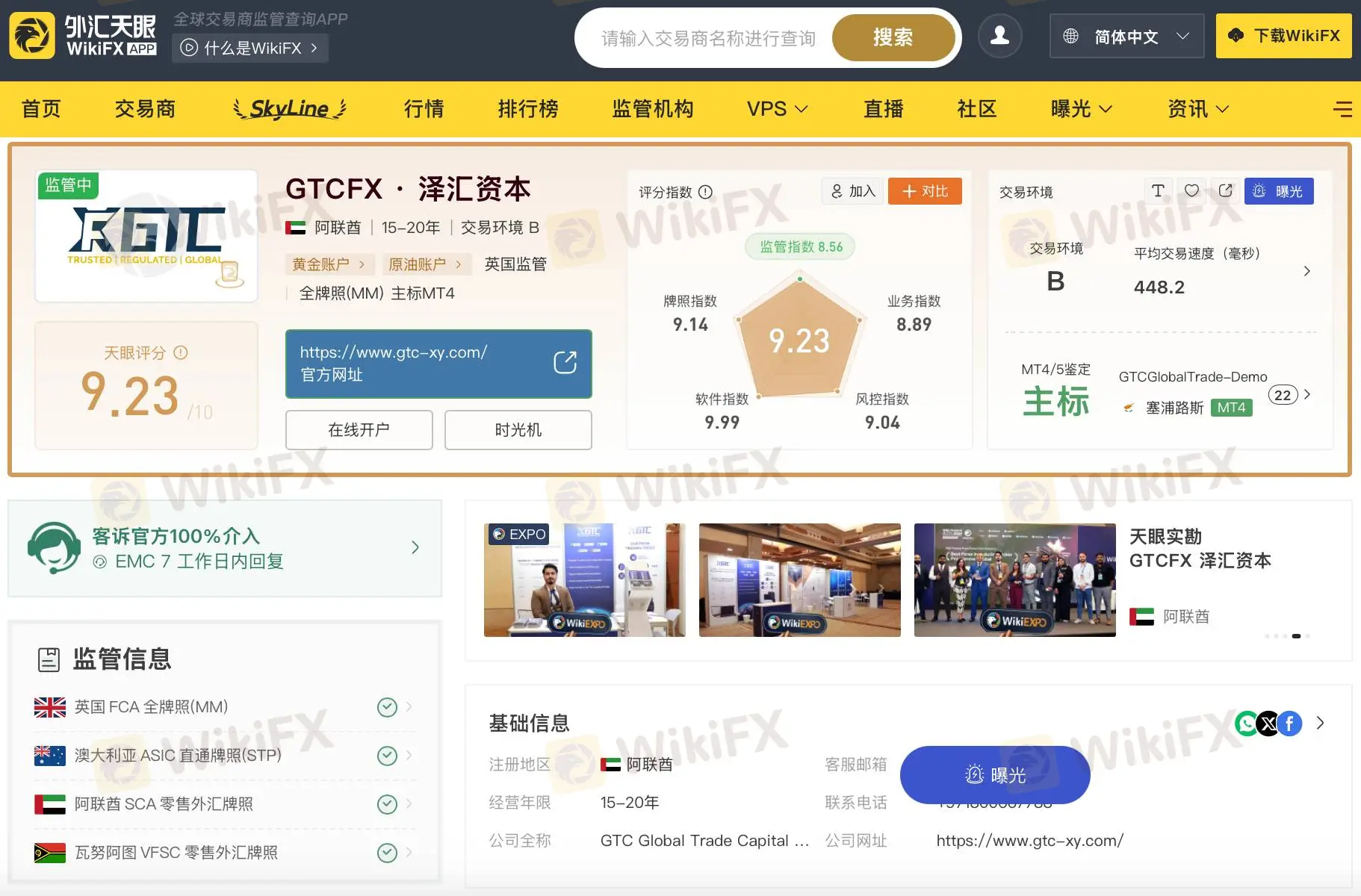Viewport: 1361px width, 896px height.
Task: Click the blue 曝光 button in trading environment panel
Action: coord(1279,191)
